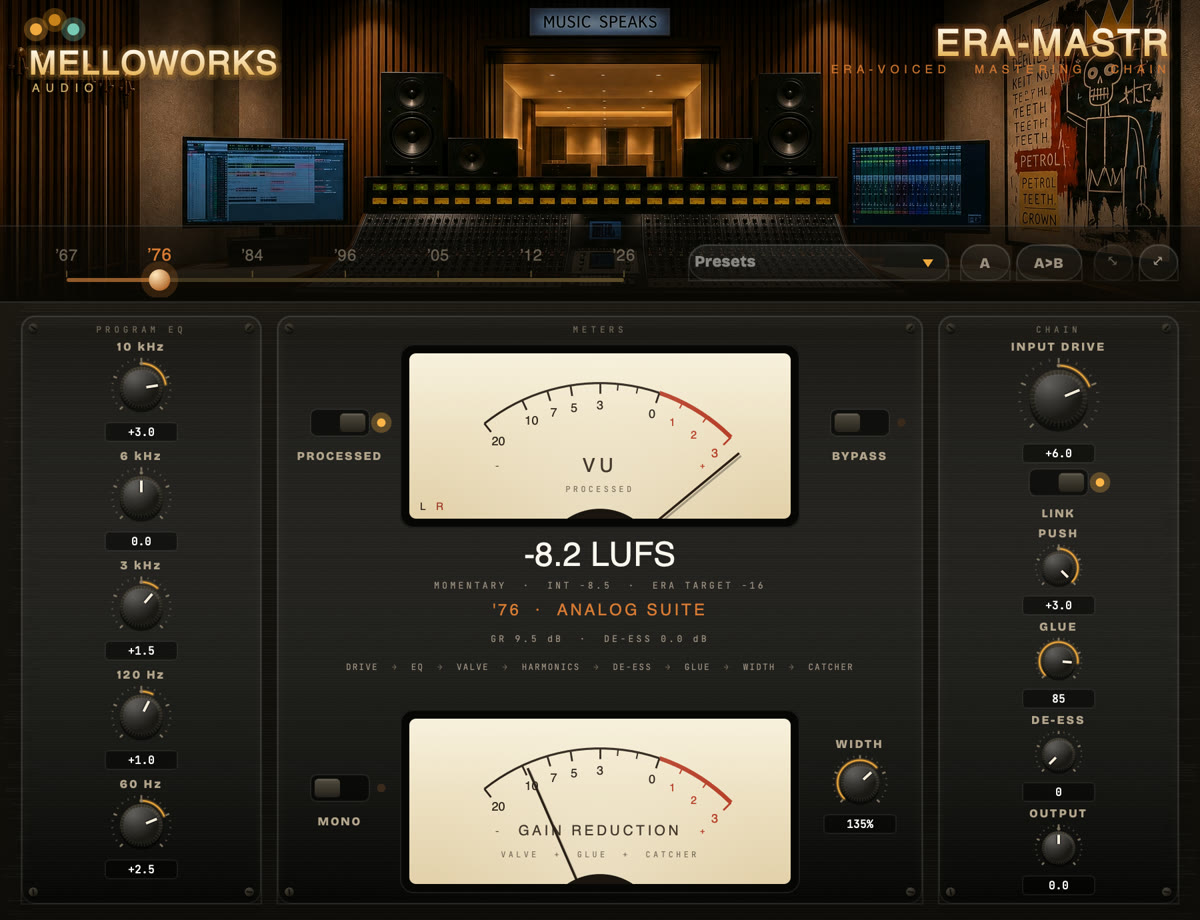Click the 120 Hz value field +1.0
This screenshot has height=920, width=1200.
(141, 760)
